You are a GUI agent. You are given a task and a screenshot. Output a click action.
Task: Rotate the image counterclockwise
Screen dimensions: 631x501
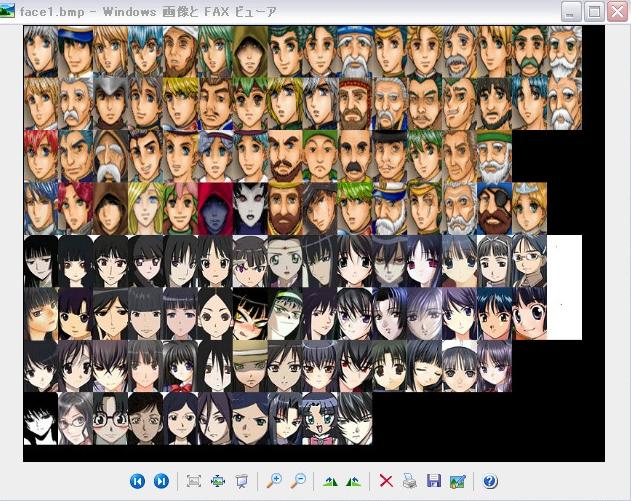(353, 481)
